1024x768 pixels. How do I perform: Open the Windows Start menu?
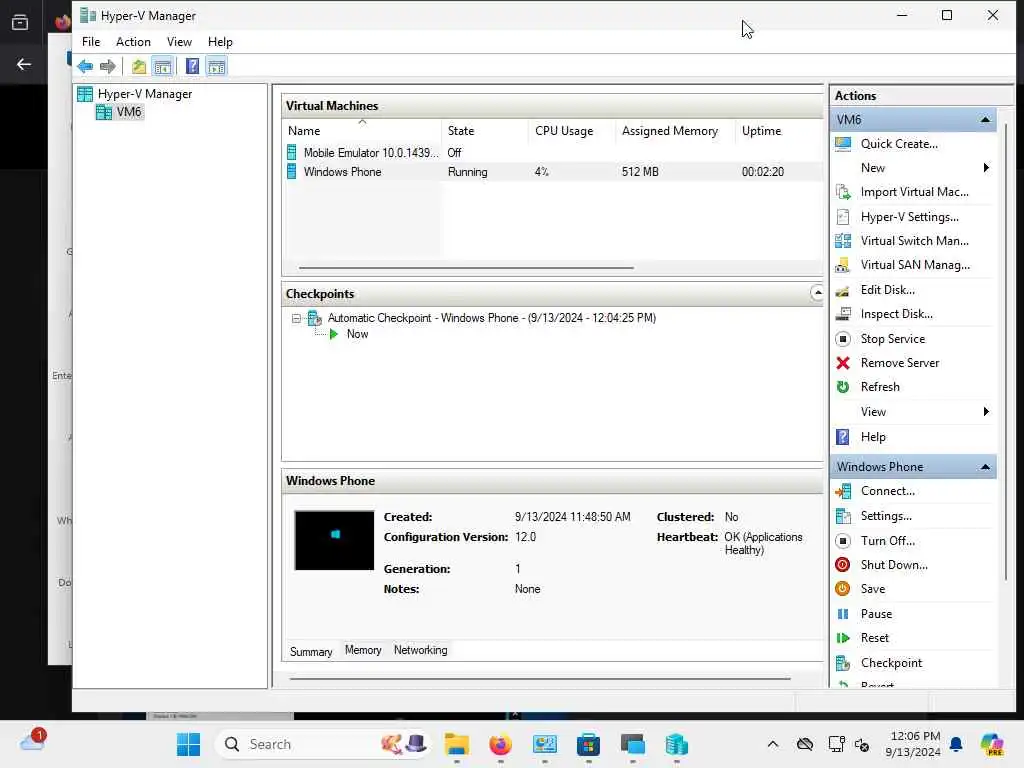pyautogui.click(x=188, y=744)
